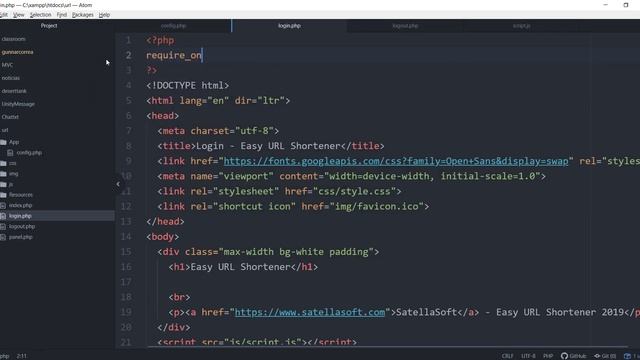Switch to the config.php editor tab
The width and height of the screenshot is (640, 360).
173,26
